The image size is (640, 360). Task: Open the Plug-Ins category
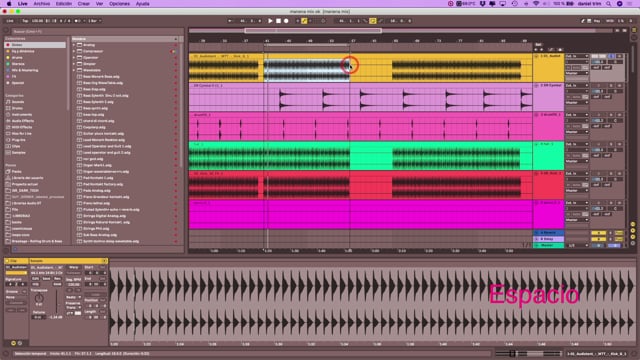[18, 140]
